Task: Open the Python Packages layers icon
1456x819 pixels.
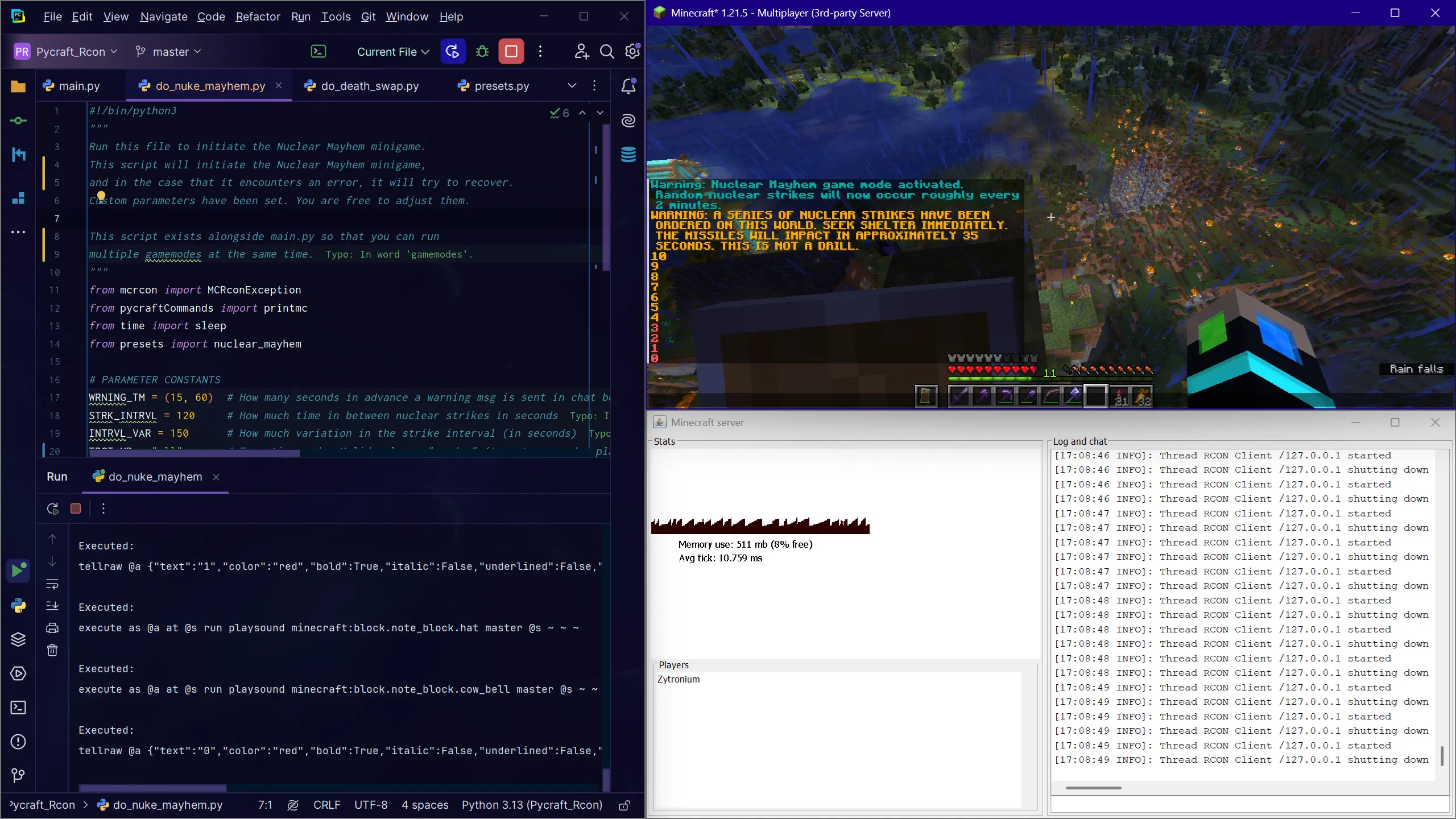Action: tap(18, 639)
